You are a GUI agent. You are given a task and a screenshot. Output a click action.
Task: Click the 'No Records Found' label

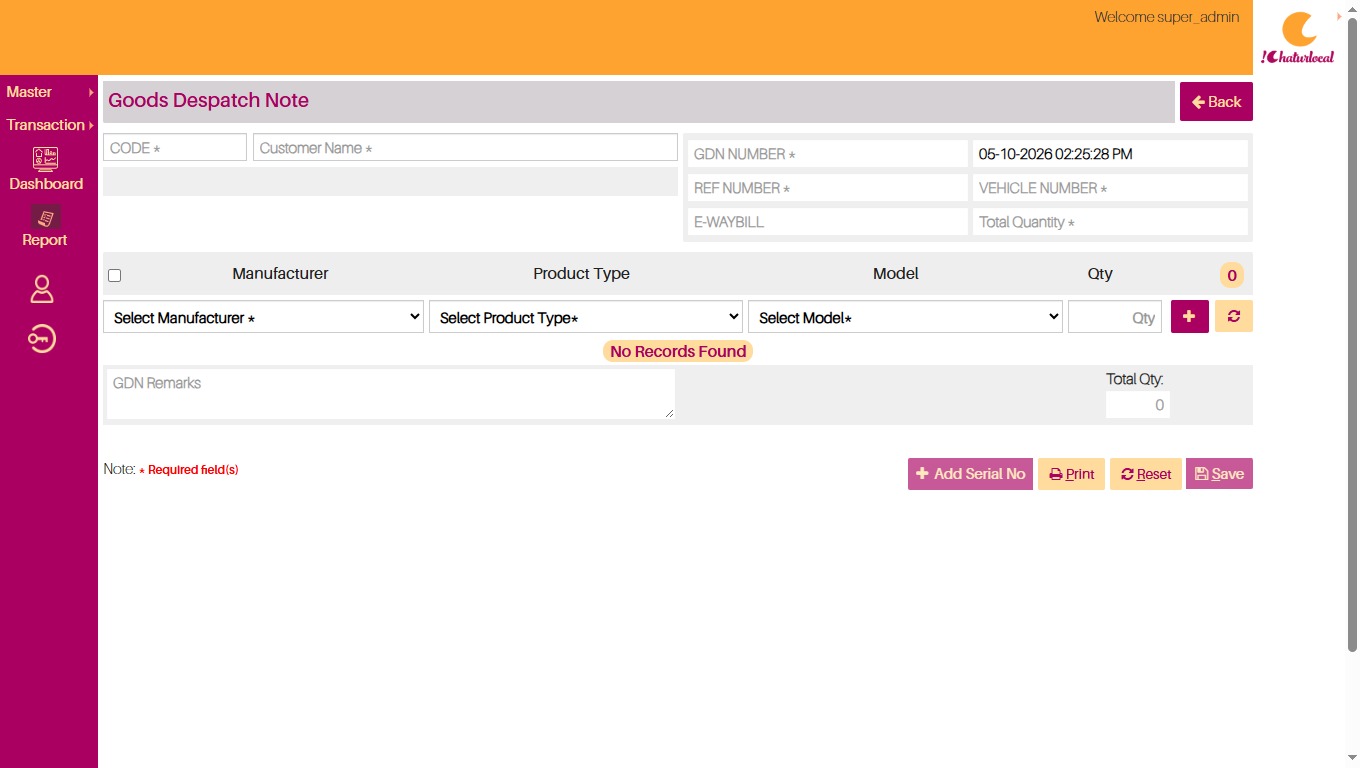[678, 351]
